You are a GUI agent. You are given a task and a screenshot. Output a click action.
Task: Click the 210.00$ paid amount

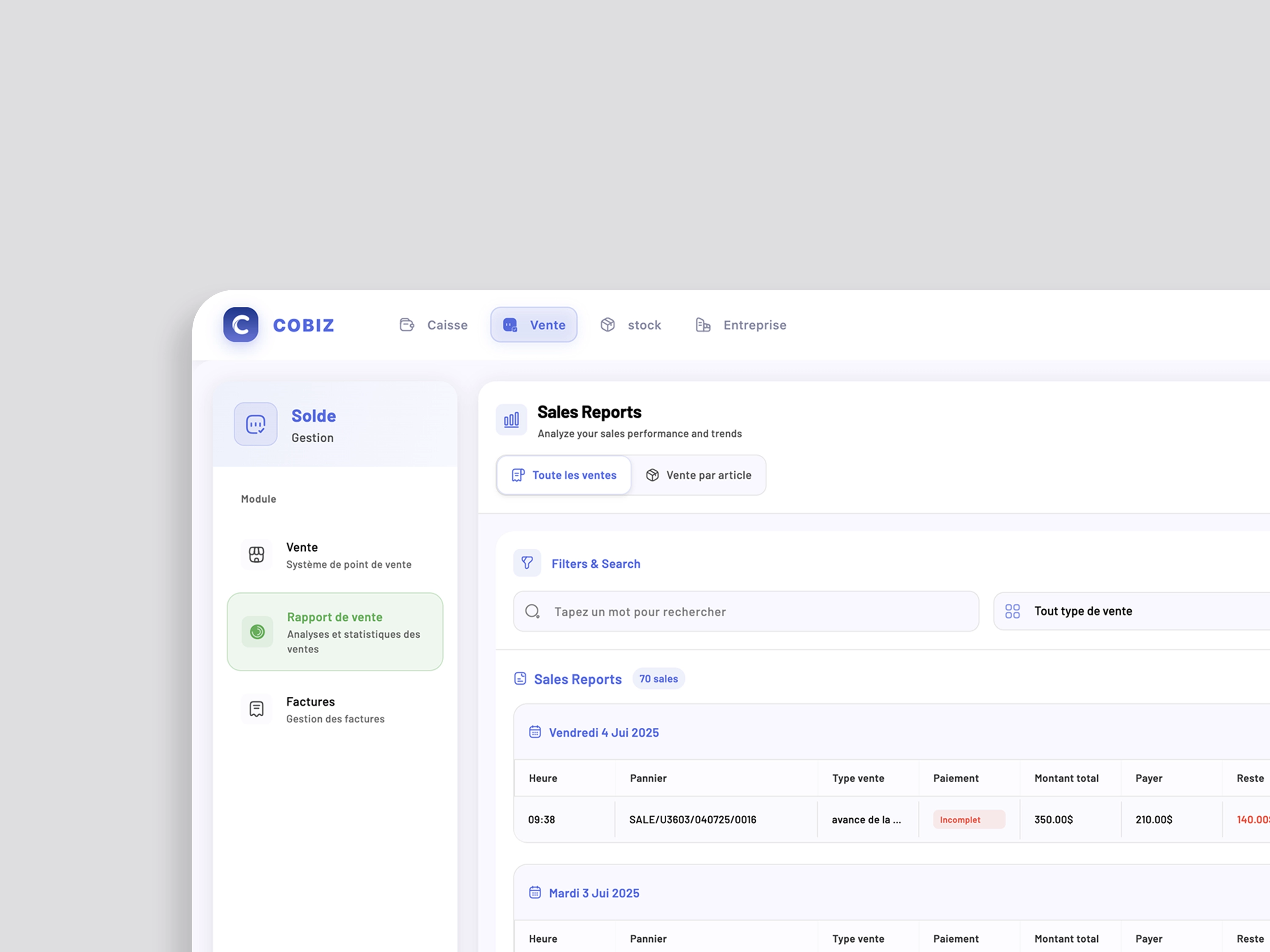[x=1154, y=820]
